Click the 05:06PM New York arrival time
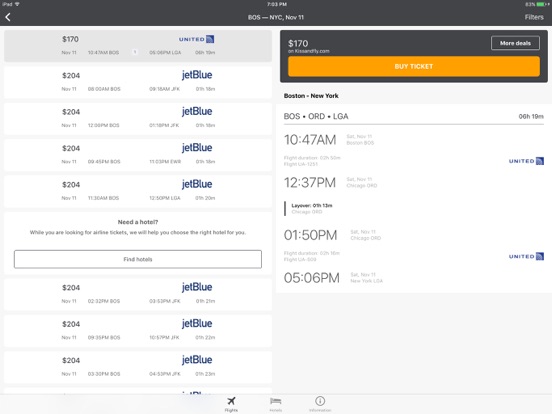The image size is (552, 414). pyautogui.click(x=312, y=278)
